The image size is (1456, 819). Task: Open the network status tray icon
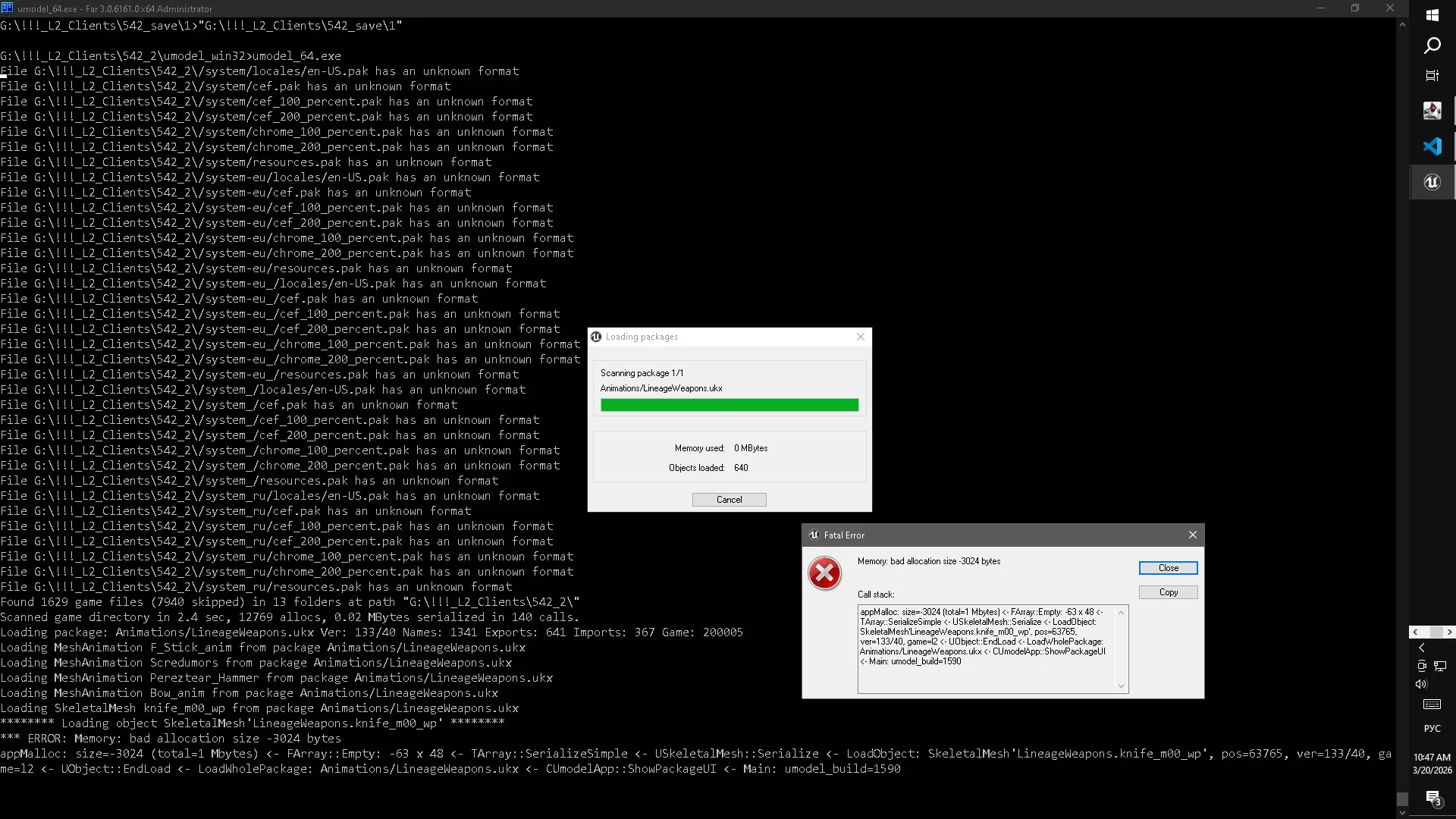point(1440,666)
